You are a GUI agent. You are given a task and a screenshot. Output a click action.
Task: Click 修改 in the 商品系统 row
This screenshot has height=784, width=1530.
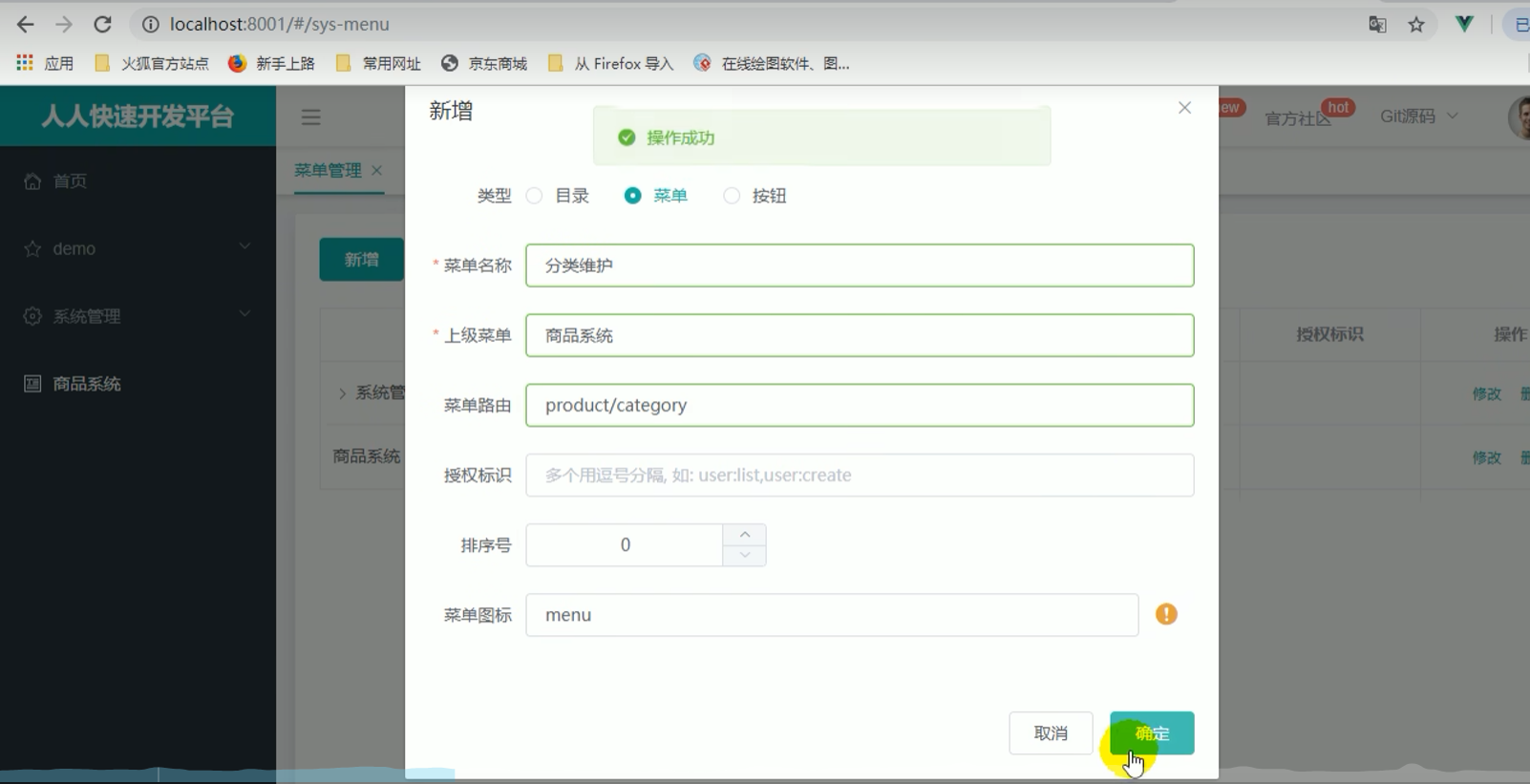1486,457
